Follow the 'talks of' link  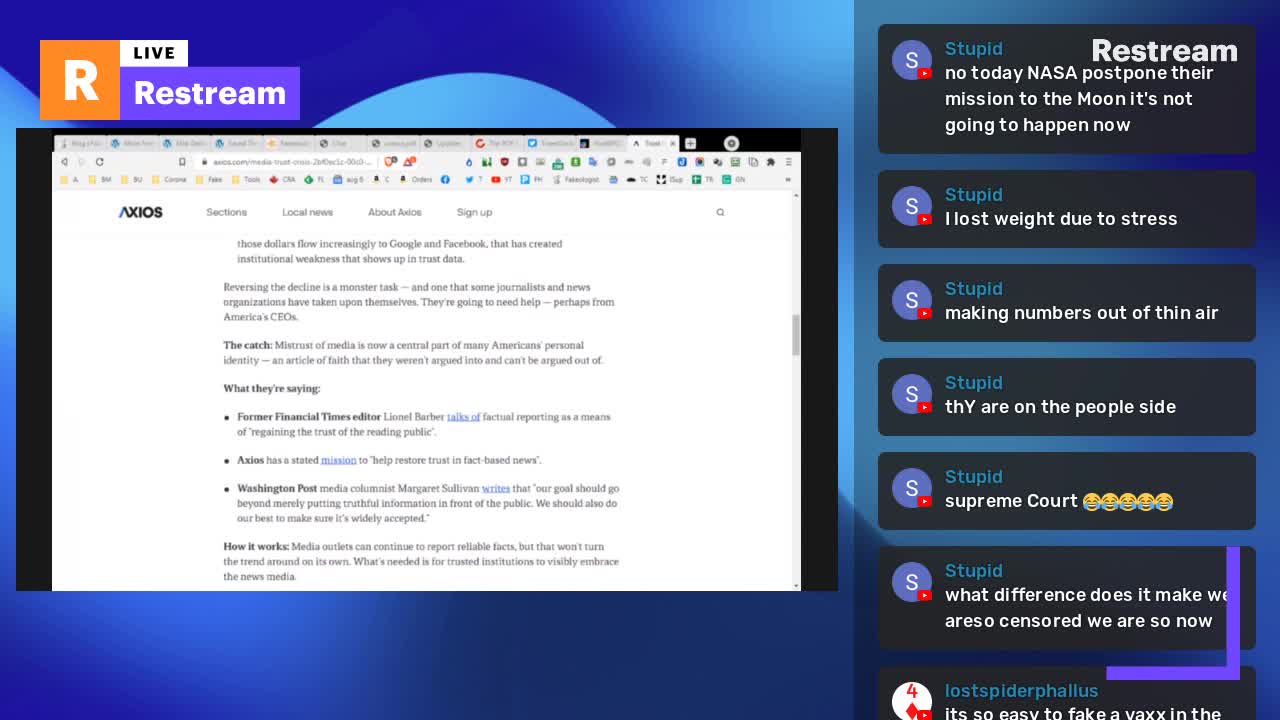[463, 417]
